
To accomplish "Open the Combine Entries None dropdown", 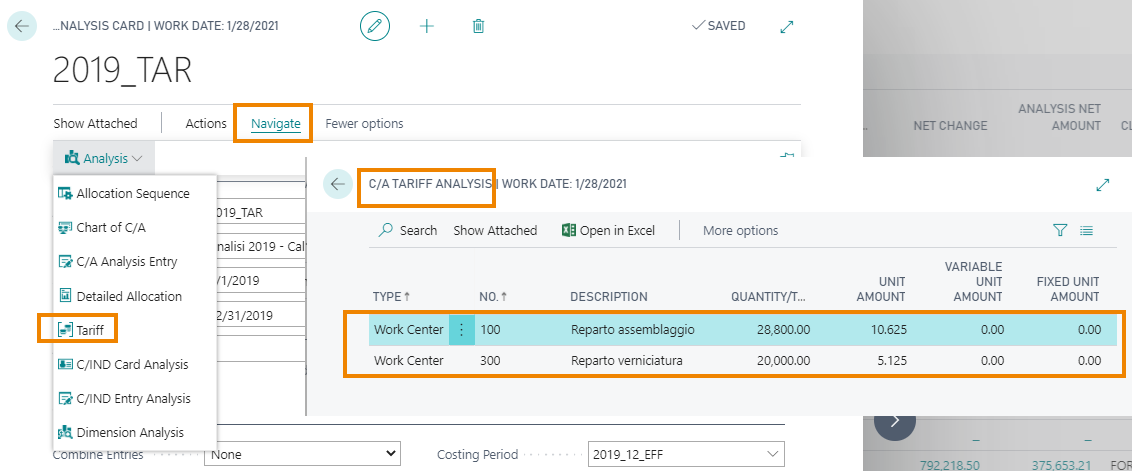I will tap(302, 454).
